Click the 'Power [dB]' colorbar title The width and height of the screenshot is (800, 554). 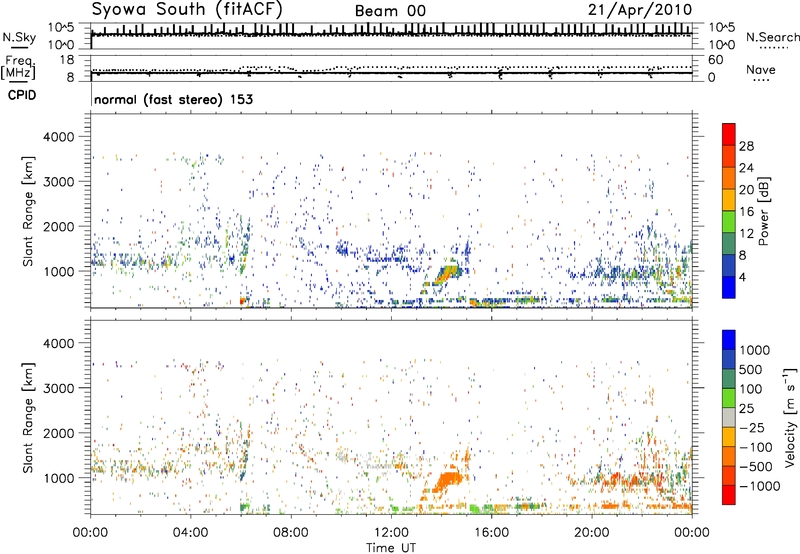(x=763, y=211)
